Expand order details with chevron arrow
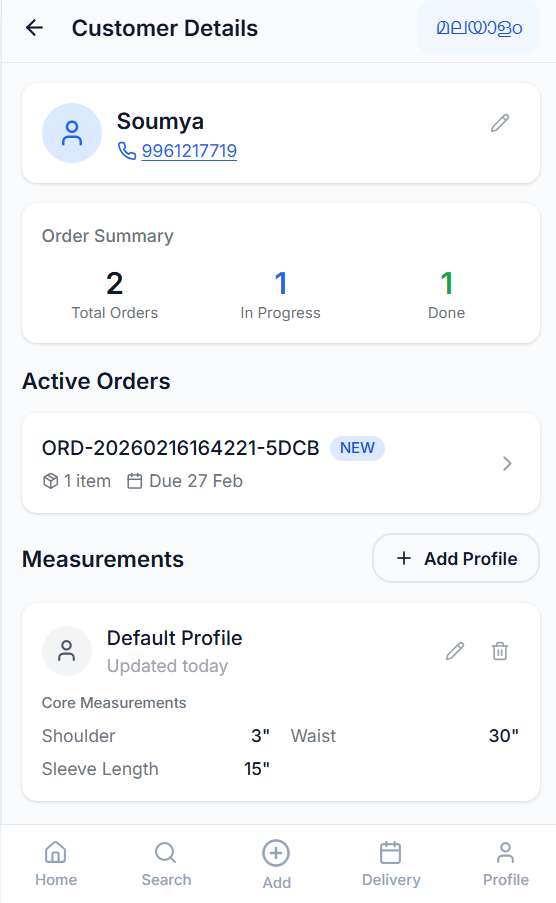 tap(507, 464)
